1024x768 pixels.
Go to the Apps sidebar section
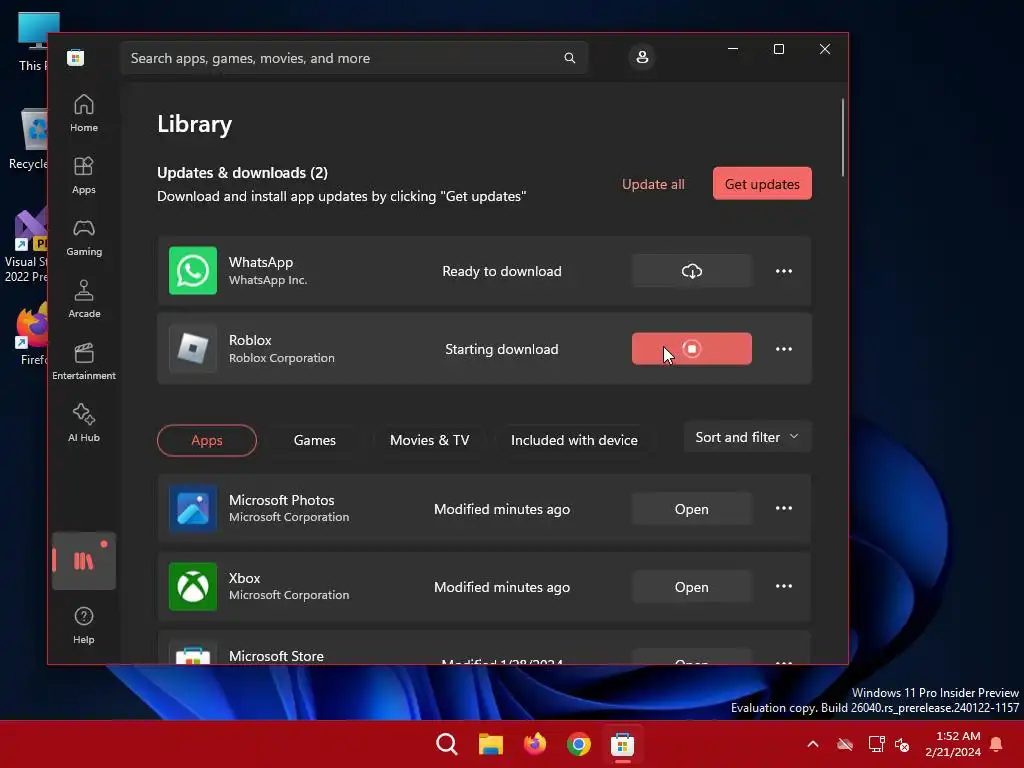[84, 176]
